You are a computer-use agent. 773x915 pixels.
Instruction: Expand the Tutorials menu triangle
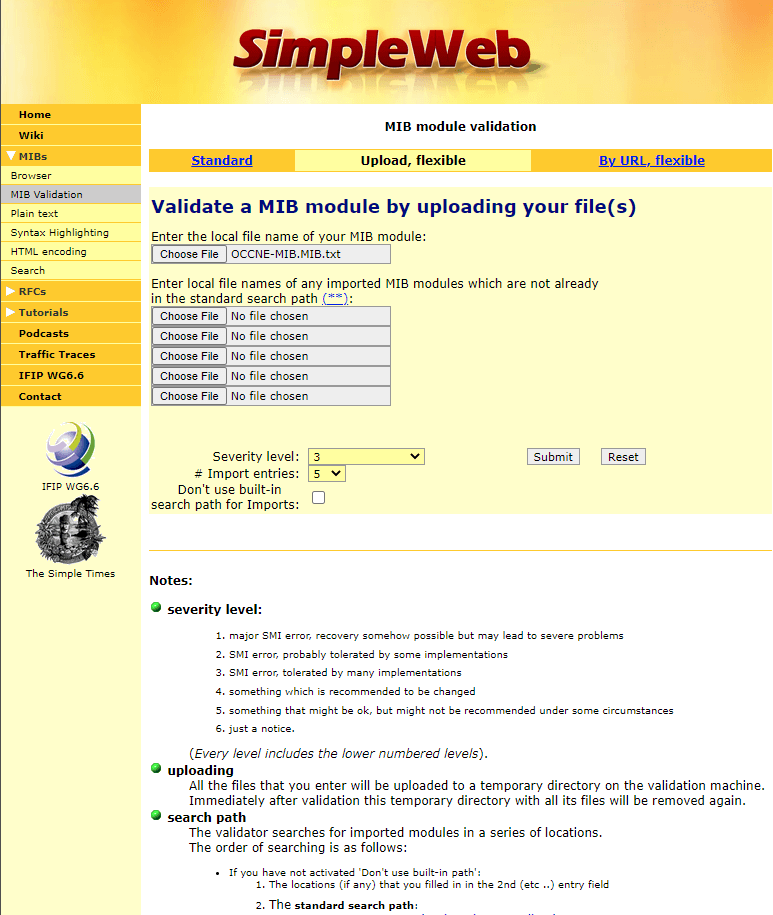[x=11, y=312]
